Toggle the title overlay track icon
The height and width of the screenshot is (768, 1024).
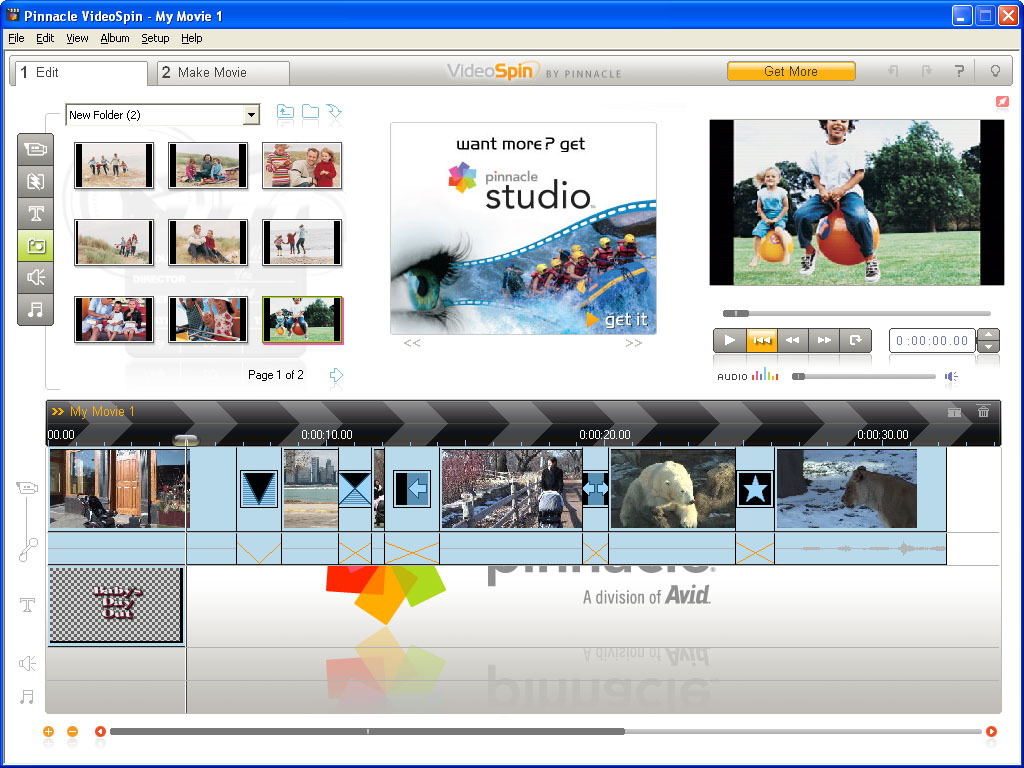click(27, 605)
